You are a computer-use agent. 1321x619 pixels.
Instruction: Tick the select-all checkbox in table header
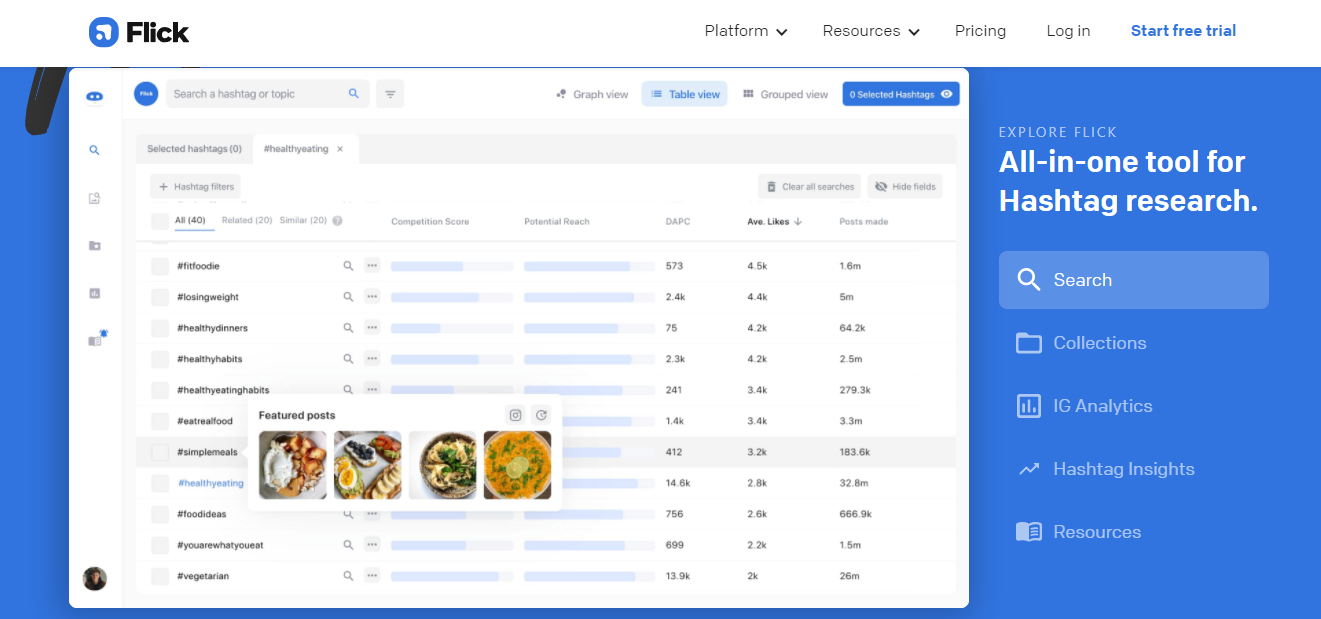point(160,221)
